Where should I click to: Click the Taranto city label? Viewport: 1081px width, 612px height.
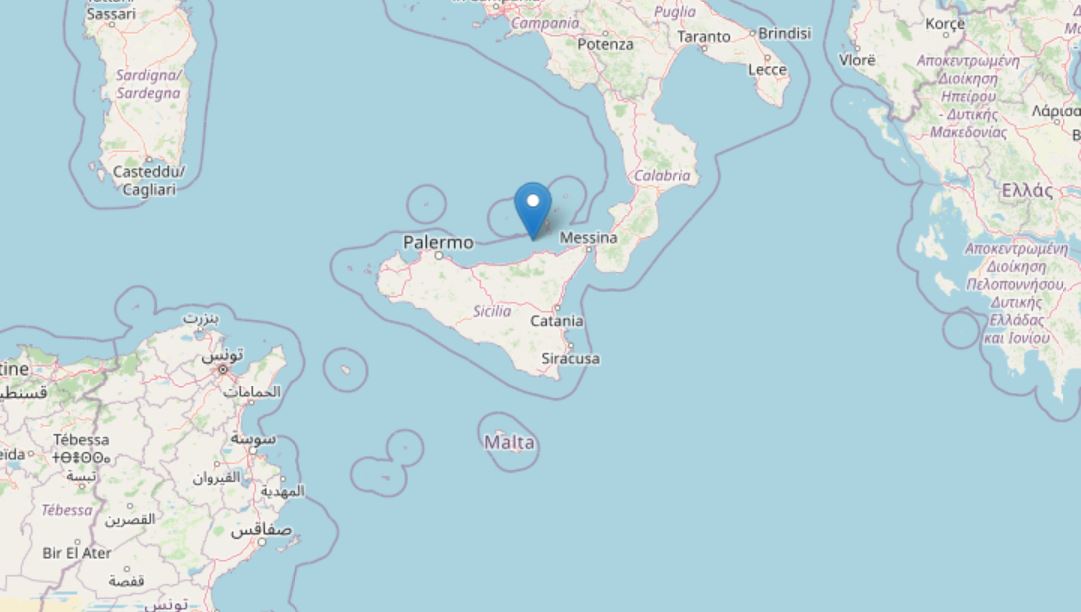click(704, 37)
